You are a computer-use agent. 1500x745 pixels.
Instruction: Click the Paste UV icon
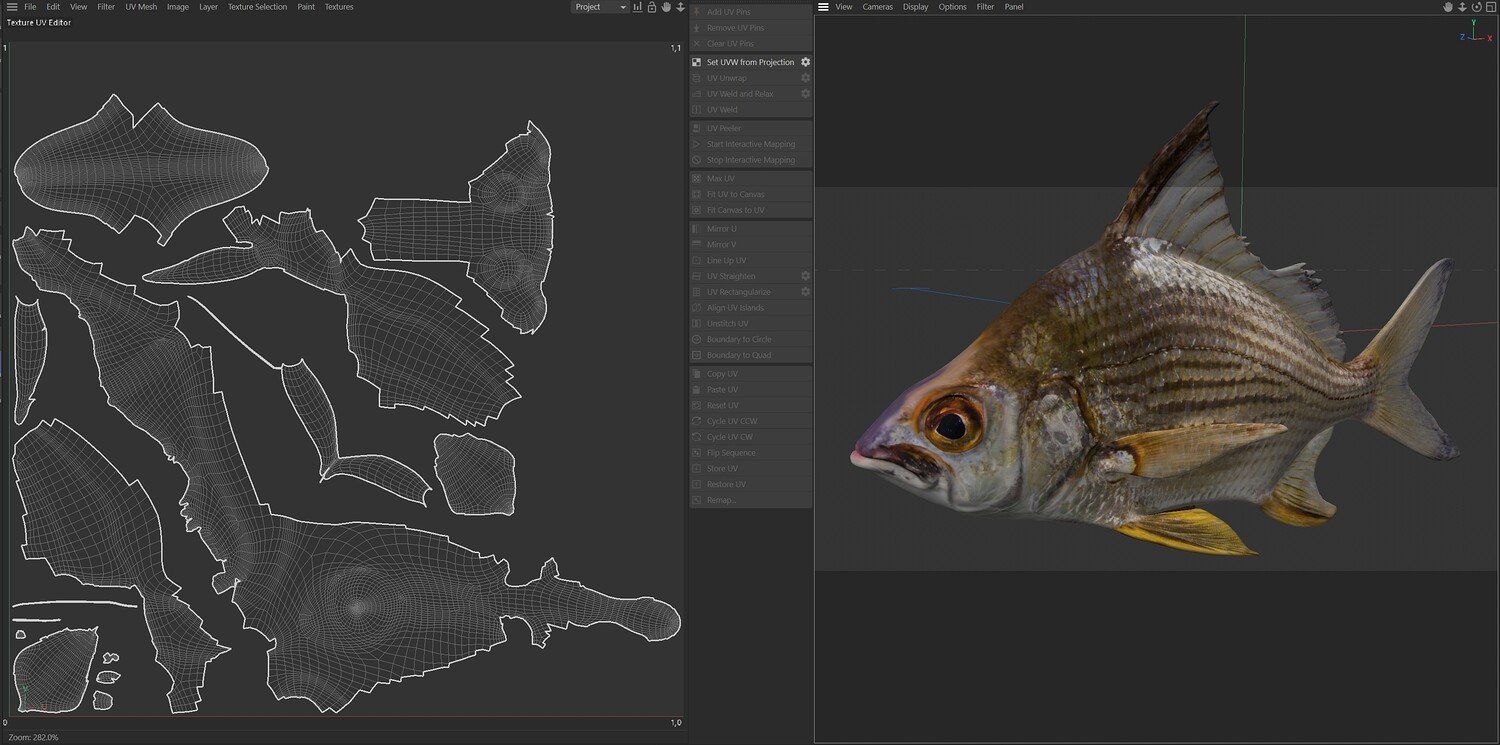697,390
